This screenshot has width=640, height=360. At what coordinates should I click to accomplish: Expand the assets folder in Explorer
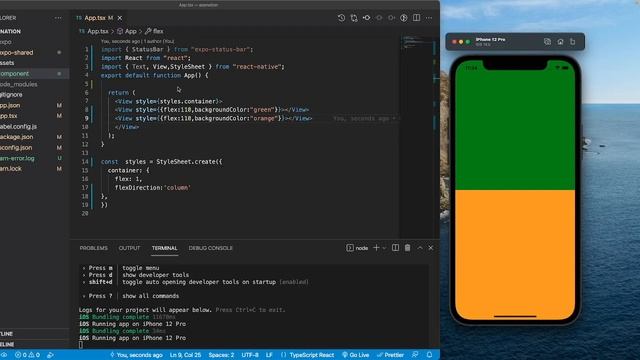pos(33,63)
